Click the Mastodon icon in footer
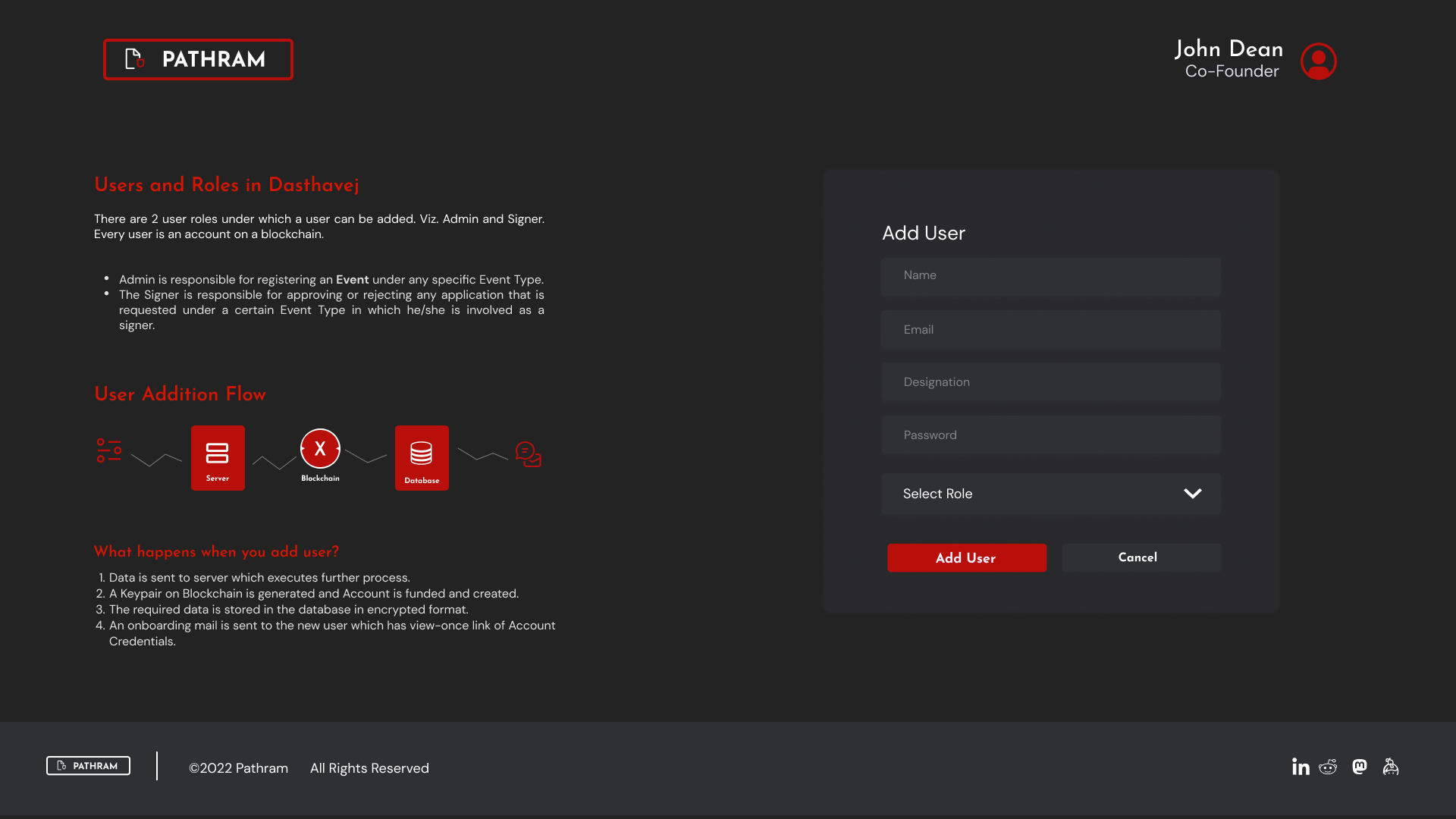 1360,767
